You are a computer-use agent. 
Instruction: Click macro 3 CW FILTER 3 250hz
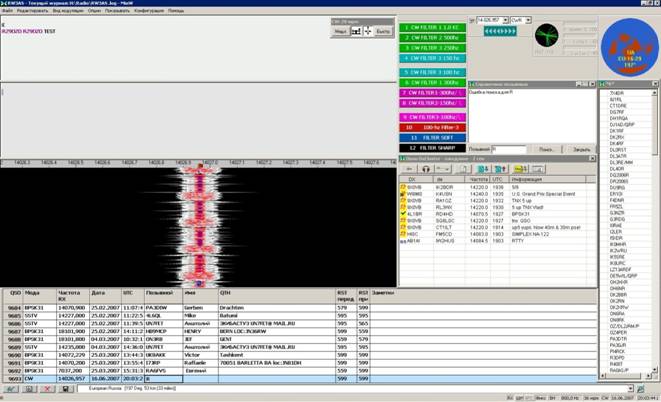(433, 48)
